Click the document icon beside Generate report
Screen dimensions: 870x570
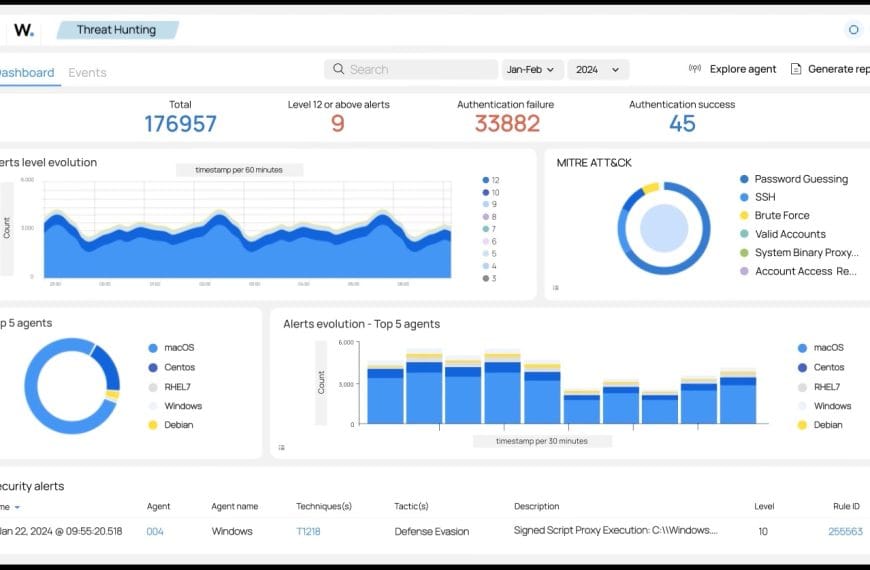click(x=796, y=69)
